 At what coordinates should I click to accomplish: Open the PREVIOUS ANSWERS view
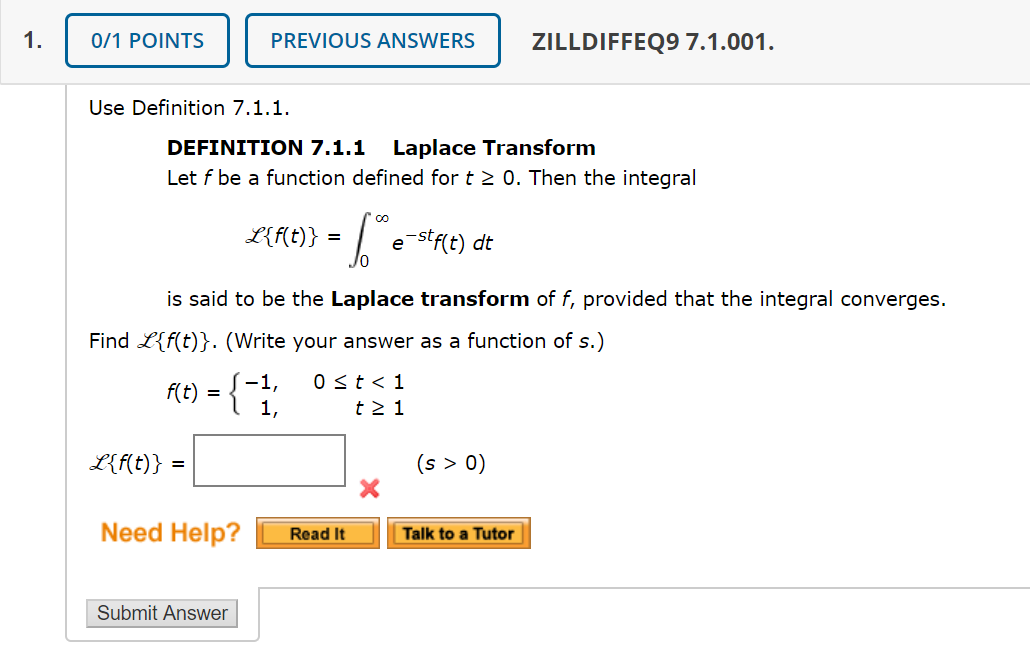(372, 40)
